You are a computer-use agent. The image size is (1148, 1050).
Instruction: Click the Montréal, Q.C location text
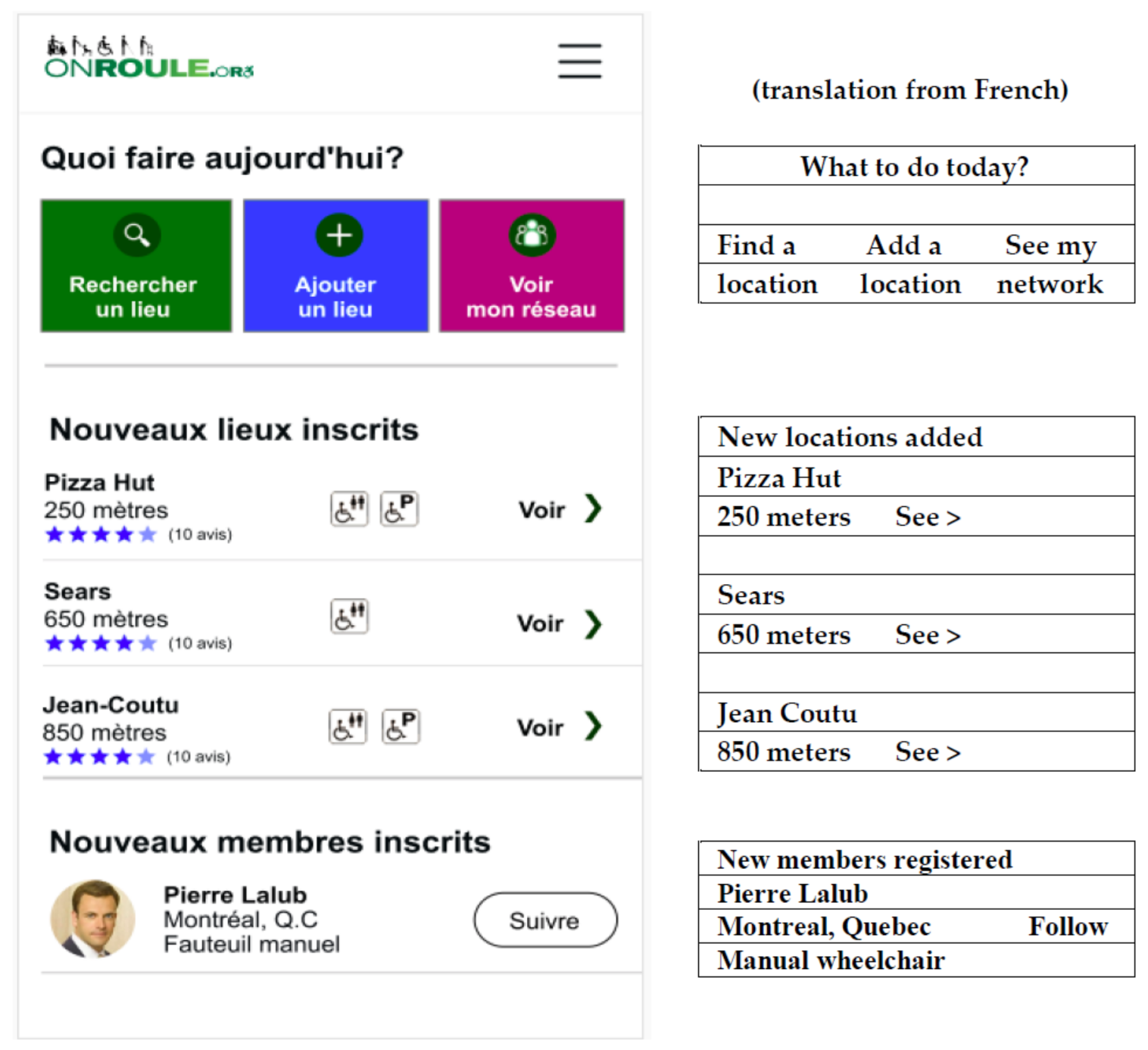point(241,920)
